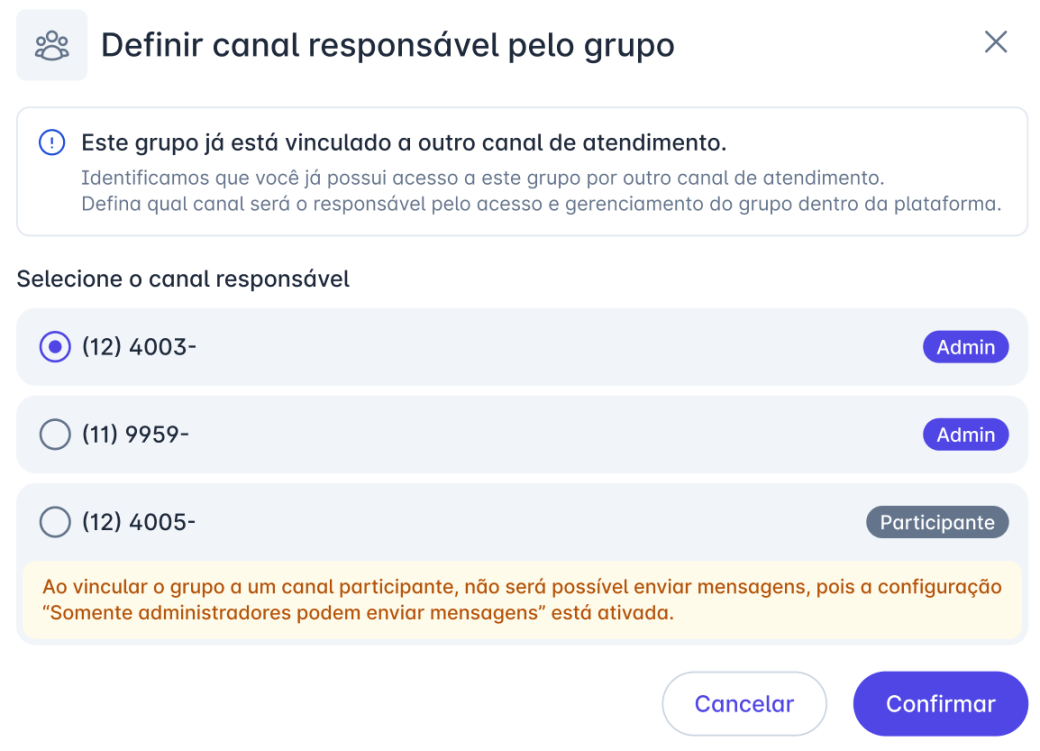
Task: Select the channel (11) 9959- as responsible
Action: pos(54,434)
